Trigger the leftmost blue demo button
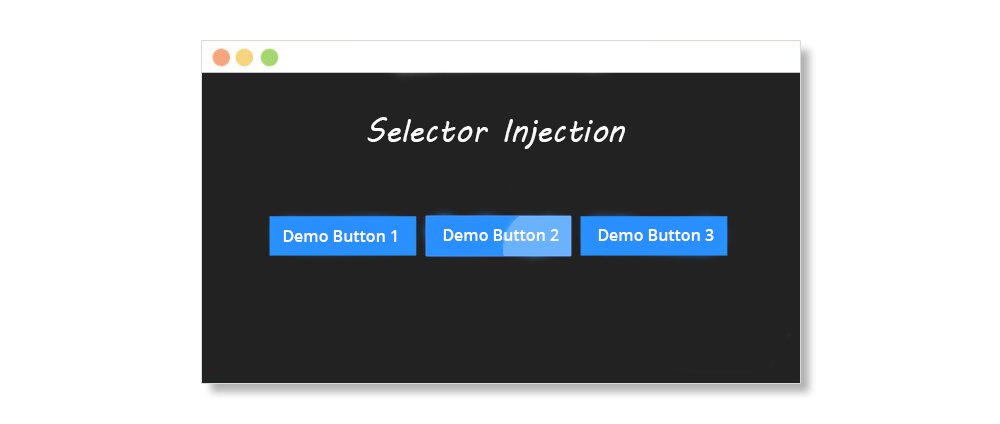The height and width of the screenshot is (424, 1000). tap(342, 236)
